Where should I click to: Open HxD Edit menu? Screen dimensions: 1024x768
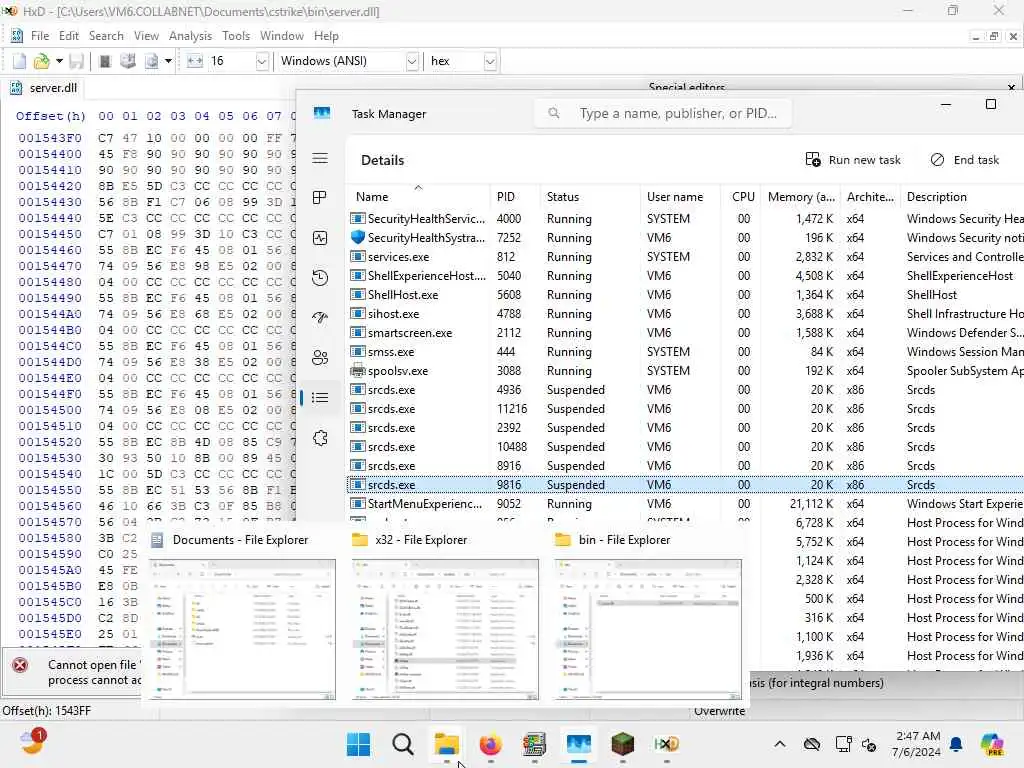[69, 36]
